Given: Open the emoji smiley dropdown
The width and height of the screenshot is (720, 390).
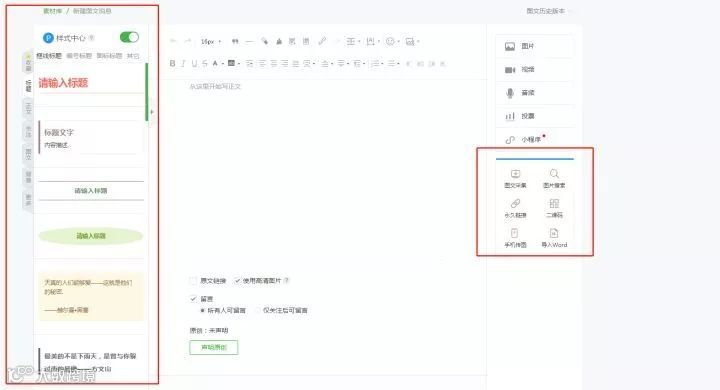Looking at the screenshot, I should click(x=392, y=41).
